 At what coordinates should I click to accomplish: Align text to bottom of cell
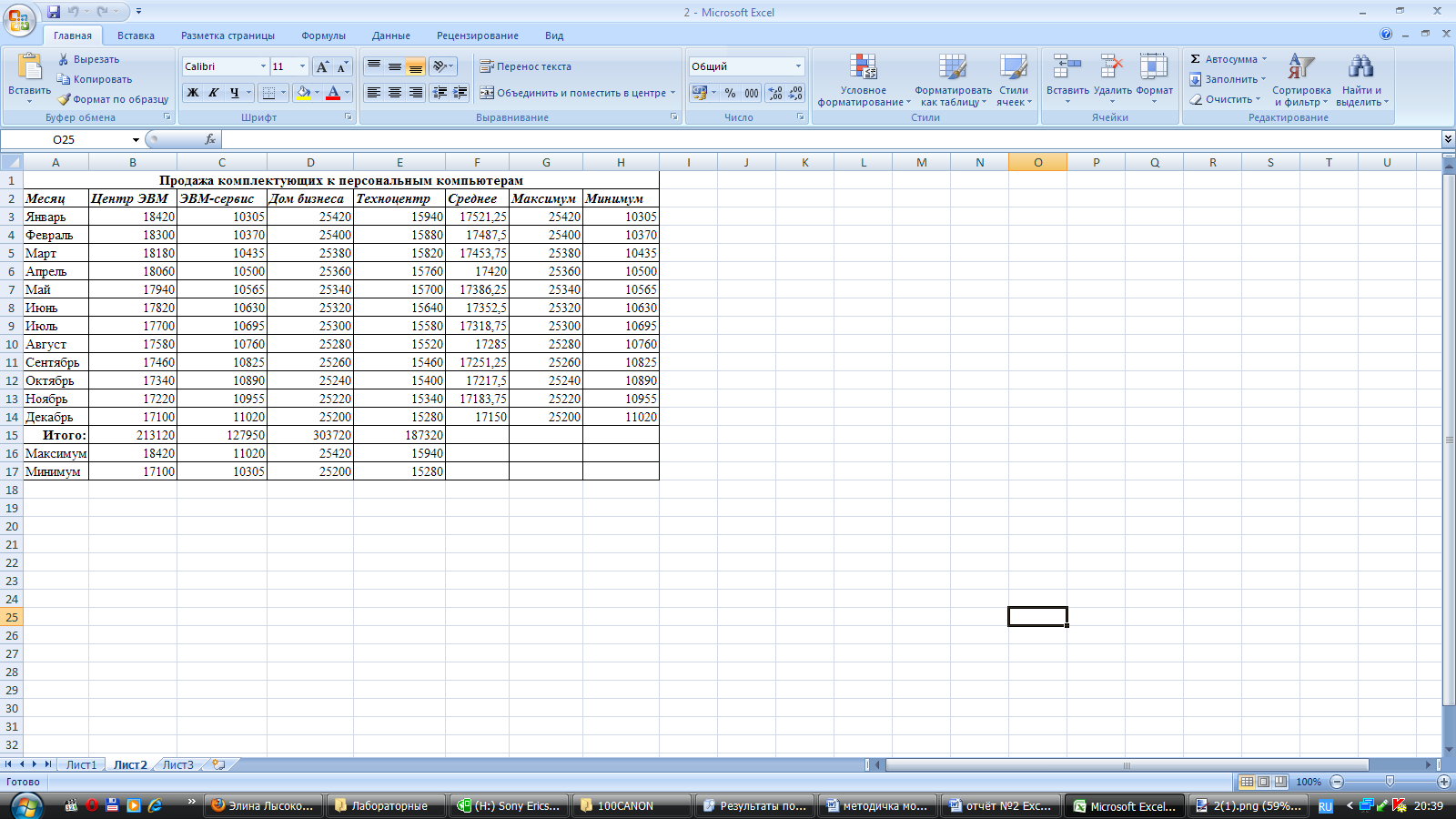click(416, 66)
